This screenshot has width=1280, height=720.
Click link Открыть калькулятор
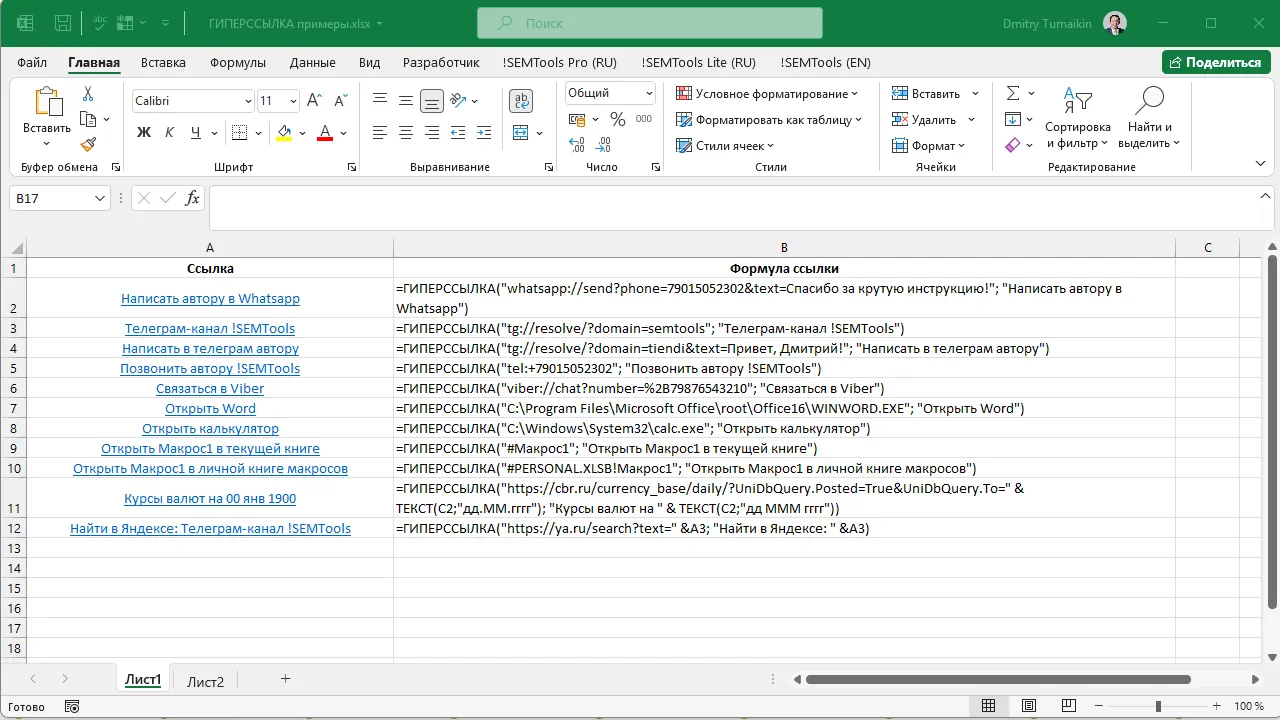(210, 428)
